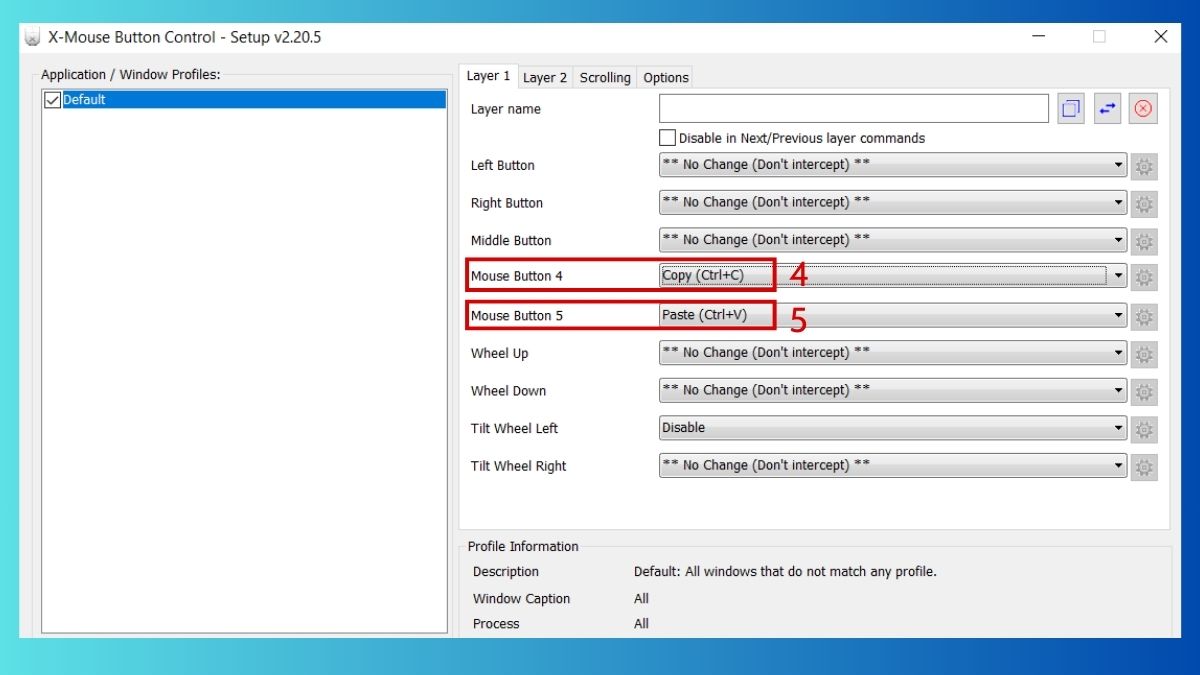Open Tilt Wheel Right settings gear

[x=1144, y=466]
